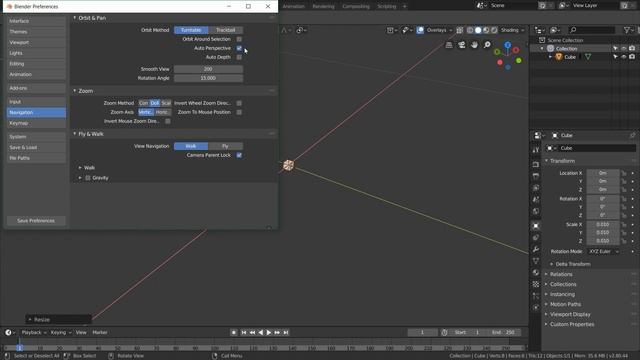Open the Shading options dropdown
The image size is (640, 360).
coord(512,30)
